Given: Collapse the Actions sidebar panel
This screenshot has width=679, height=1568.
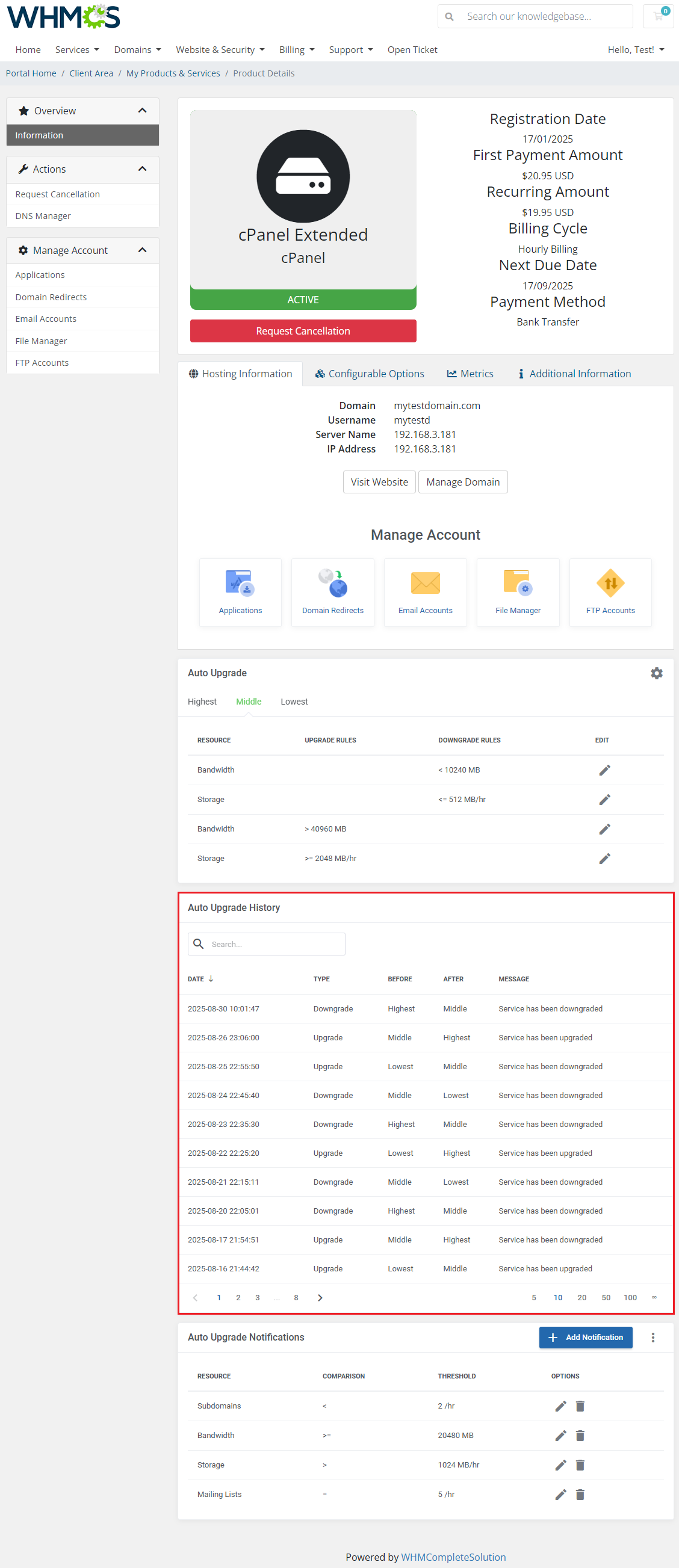Looking at the screenshot, I should click(143, 169).
